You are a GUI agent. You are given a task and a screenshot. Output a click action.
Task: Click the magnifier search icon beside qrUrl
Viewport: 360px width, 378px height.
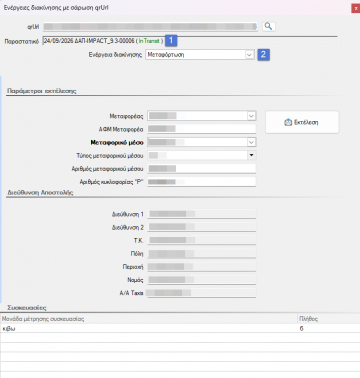[269, 26]
